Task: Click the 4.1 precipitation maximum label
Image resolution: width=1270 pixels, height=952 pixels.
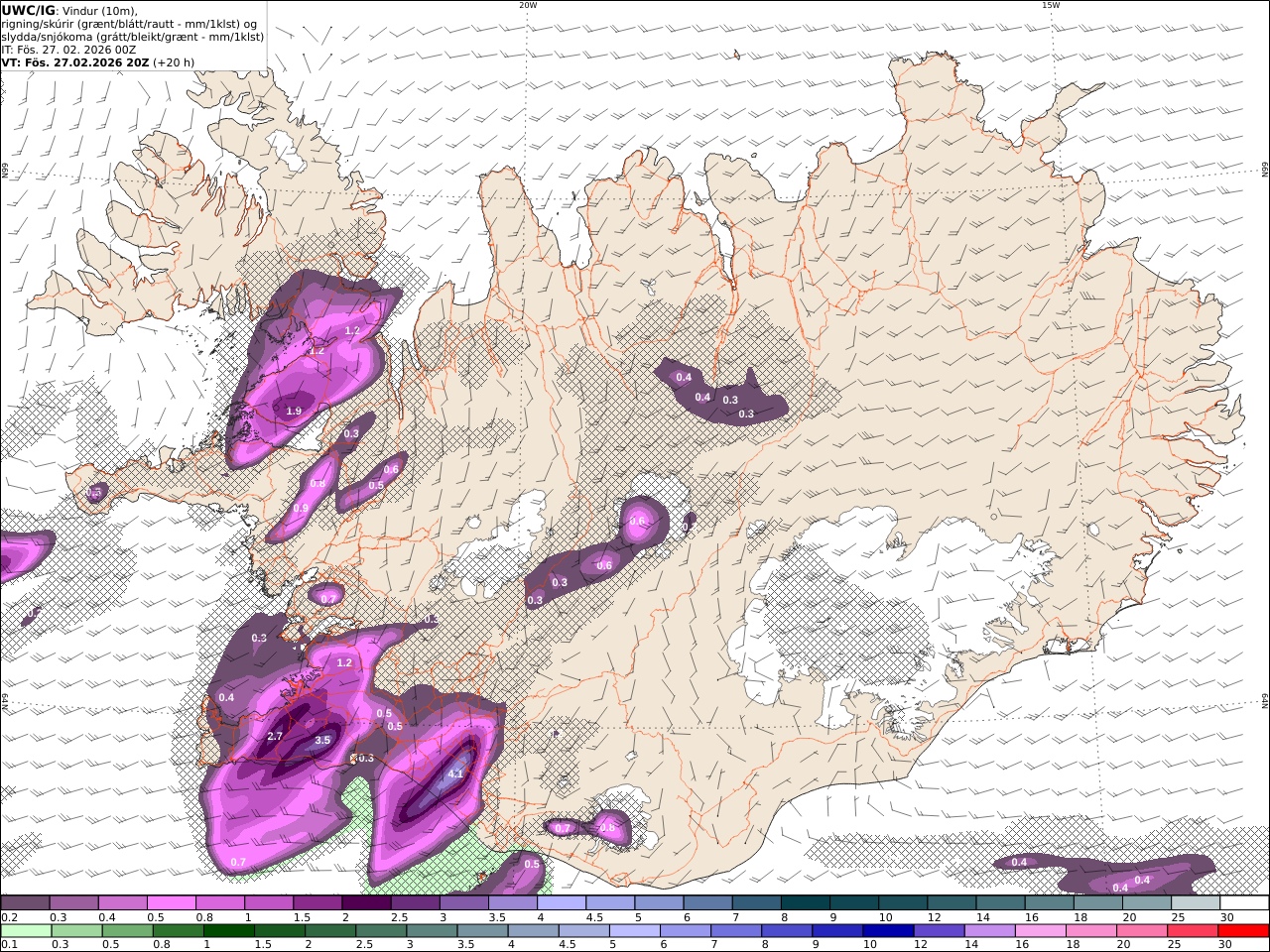Action: tap(456, 773)
